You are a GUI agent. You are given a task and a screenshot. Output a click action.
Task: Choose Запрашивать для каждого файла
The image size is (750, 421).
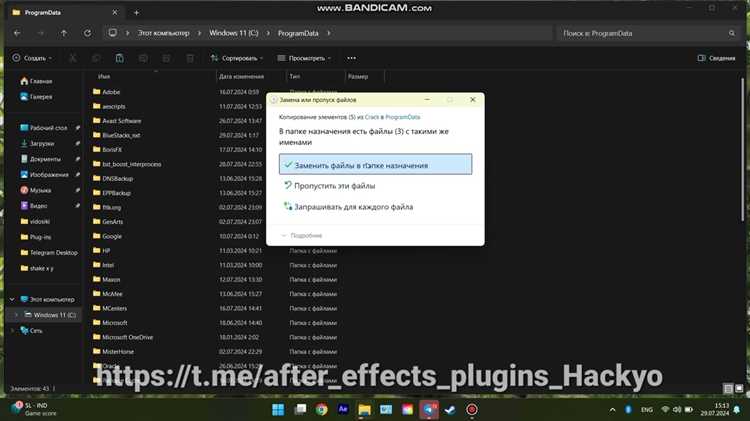[375, 207]
